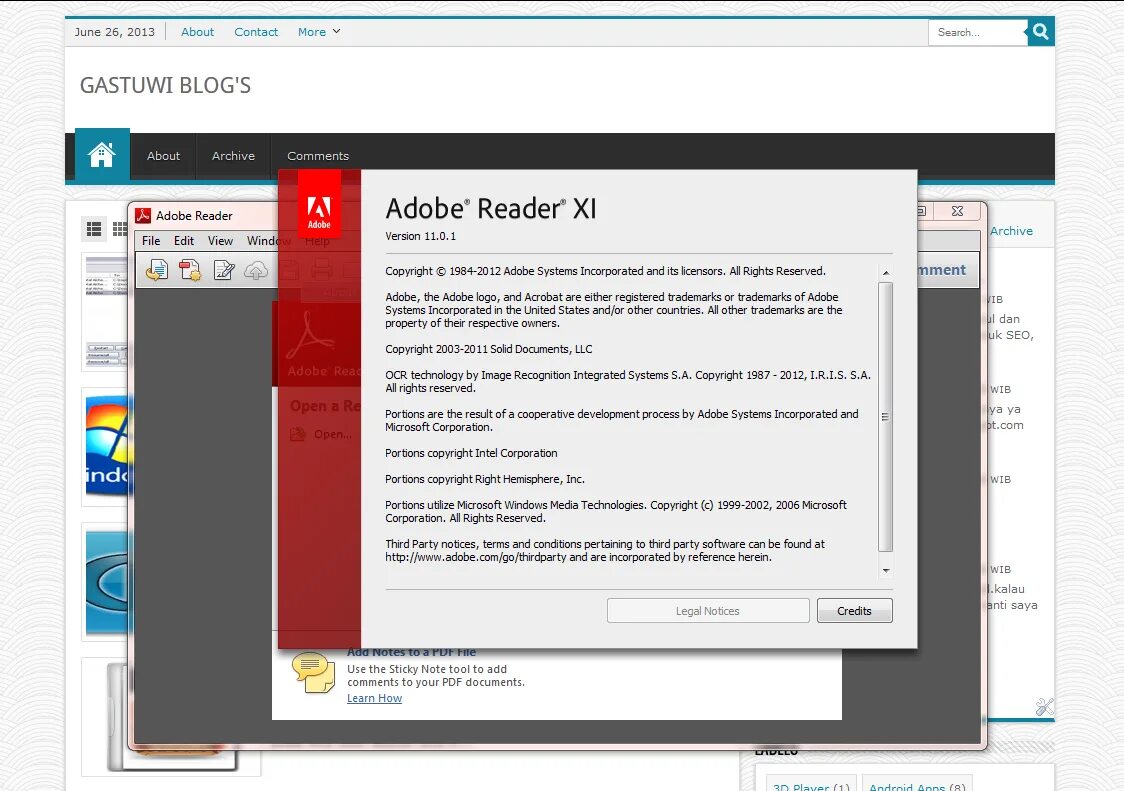The height and width of the screenshot is (791, 1124).
Task: Click the sticky note icon
Action: click(313, 672)
